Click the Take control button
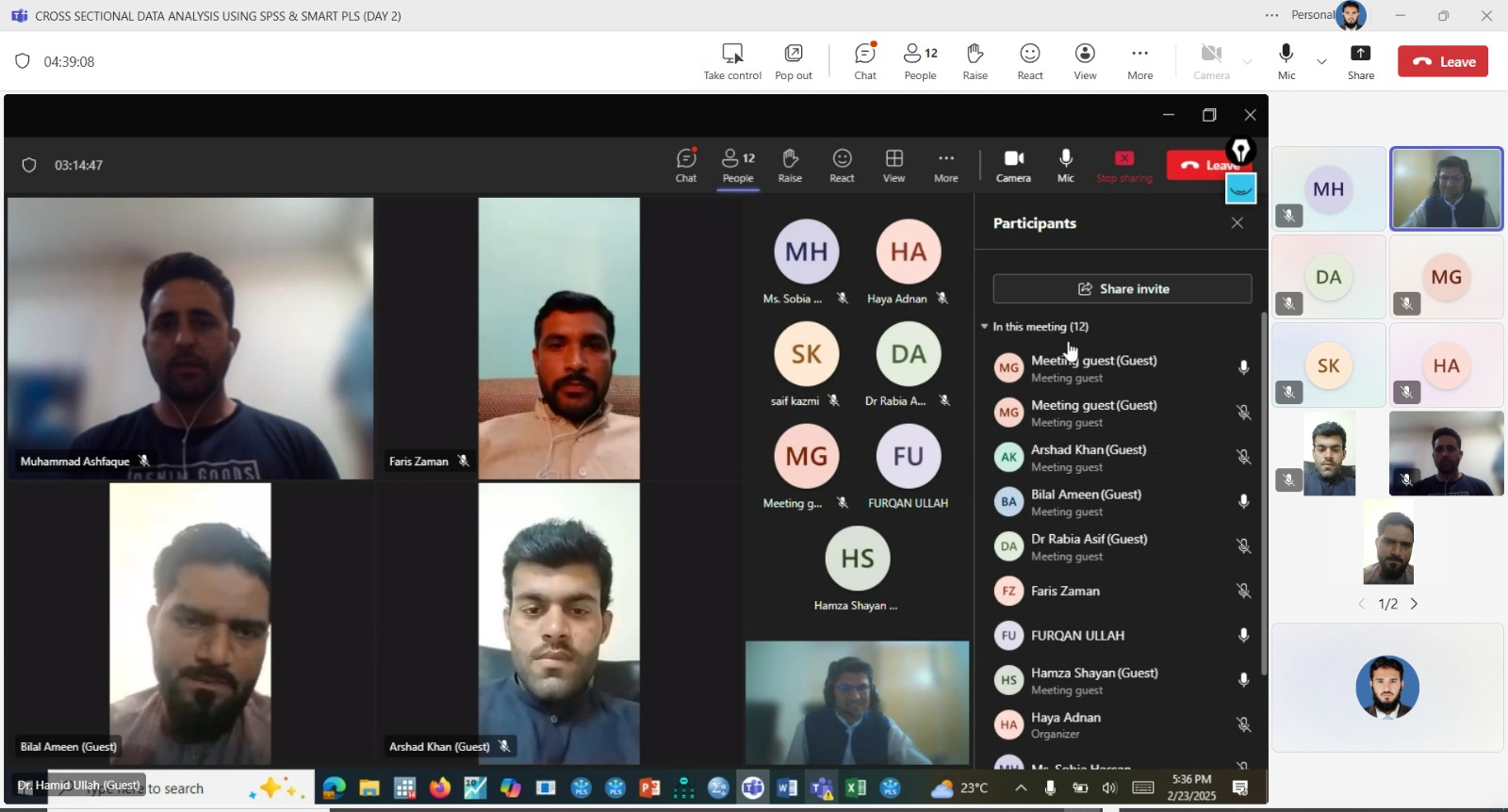The height and width of the screenshot is (812, 1508). [732, 61]
